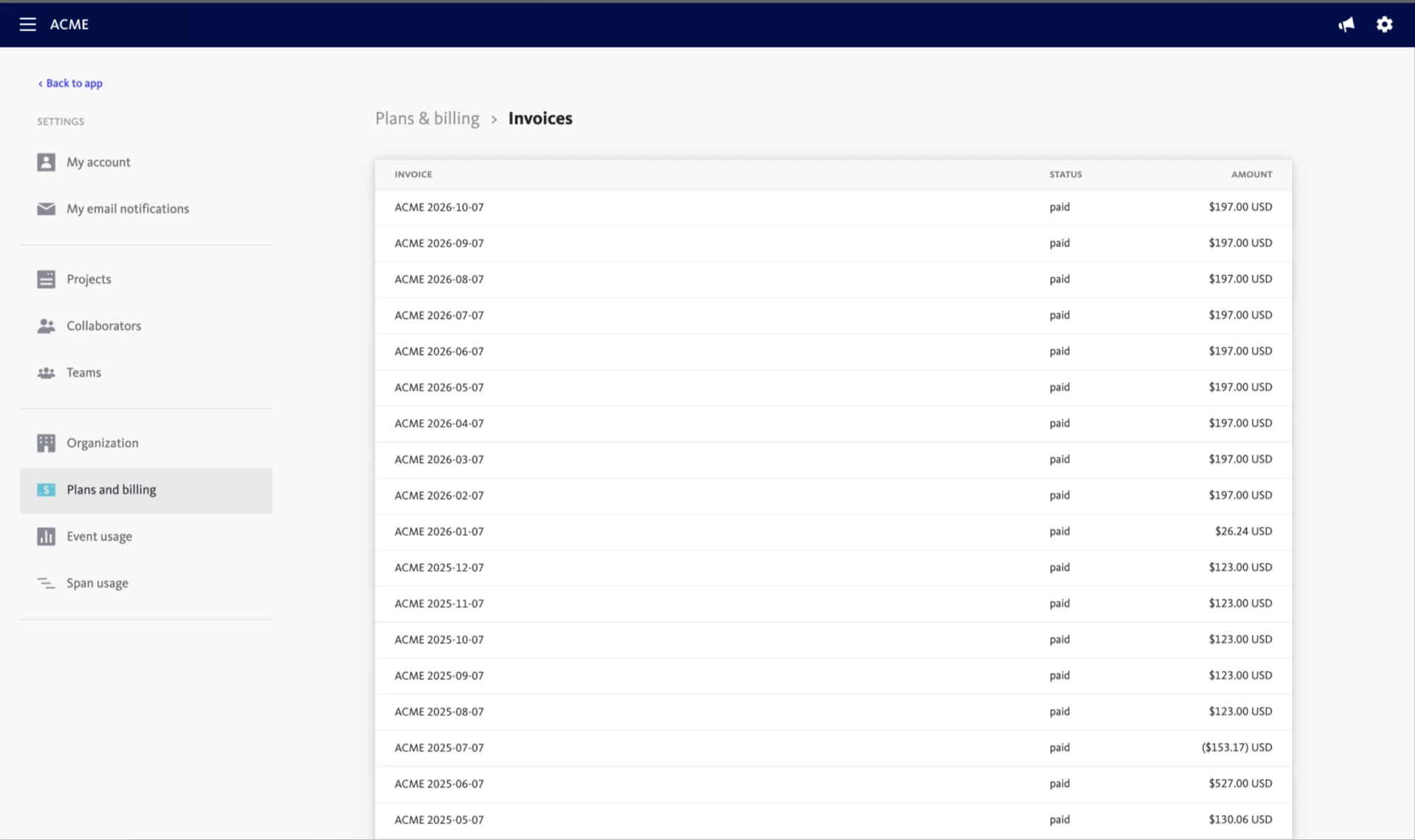Click the $527.00 USD amount

[x=1240, y=783]
